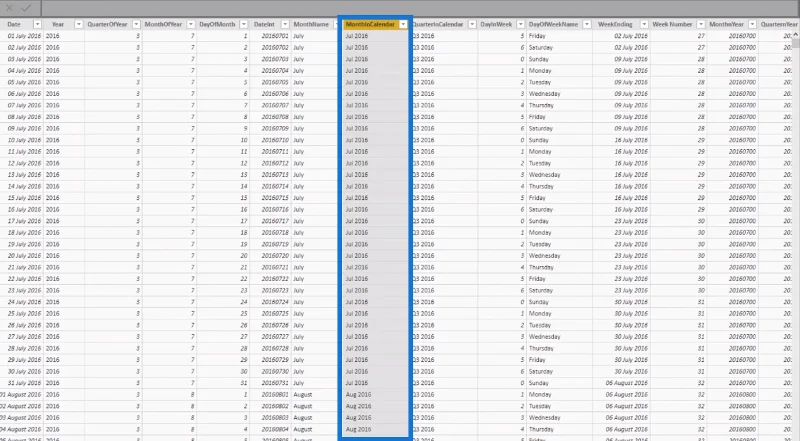Click 'Sunday' in the 17 July 2016 row
800x441 pixels.
pos(538,221)
